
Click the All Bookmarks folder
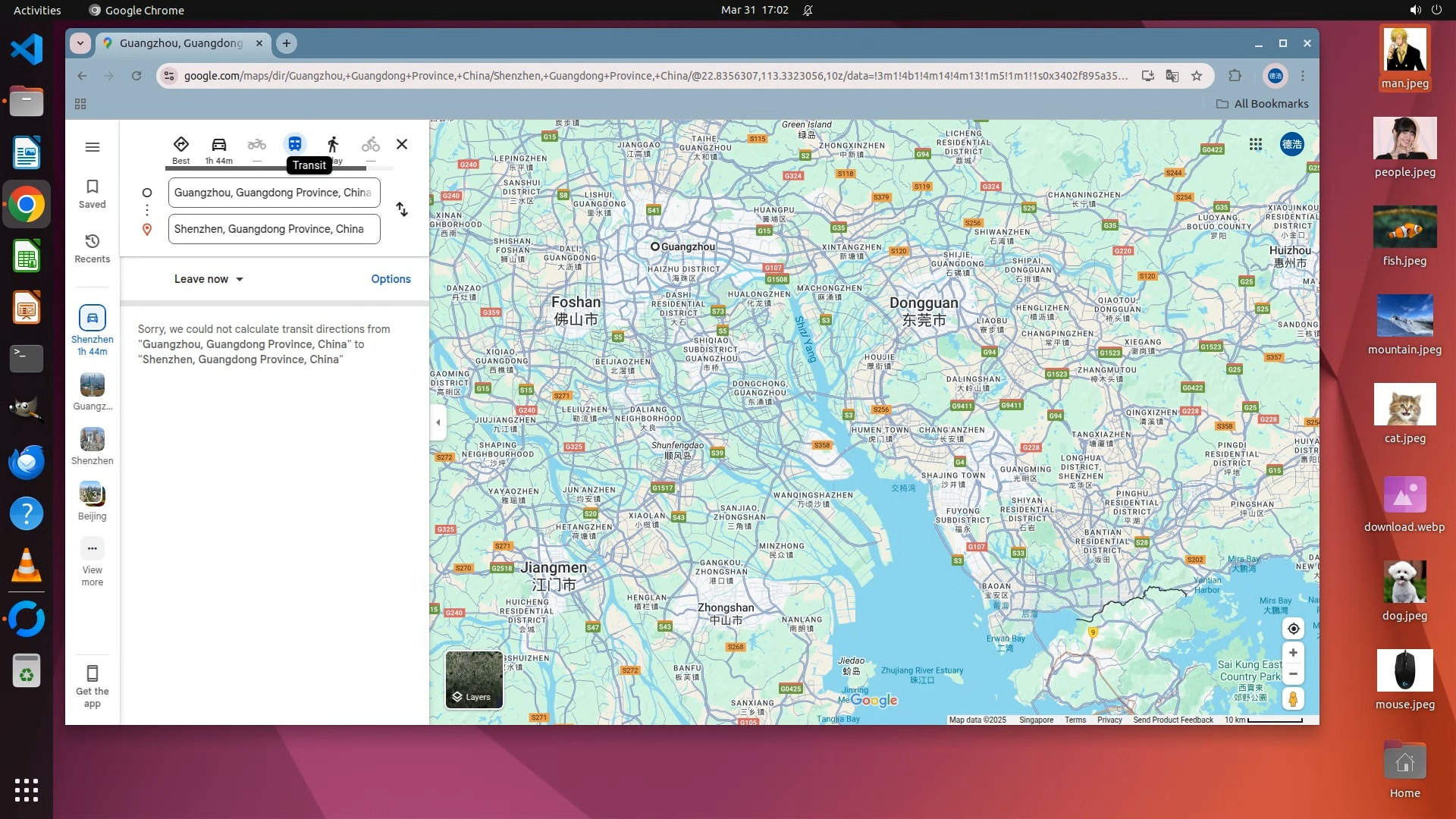coord(1262,104)
